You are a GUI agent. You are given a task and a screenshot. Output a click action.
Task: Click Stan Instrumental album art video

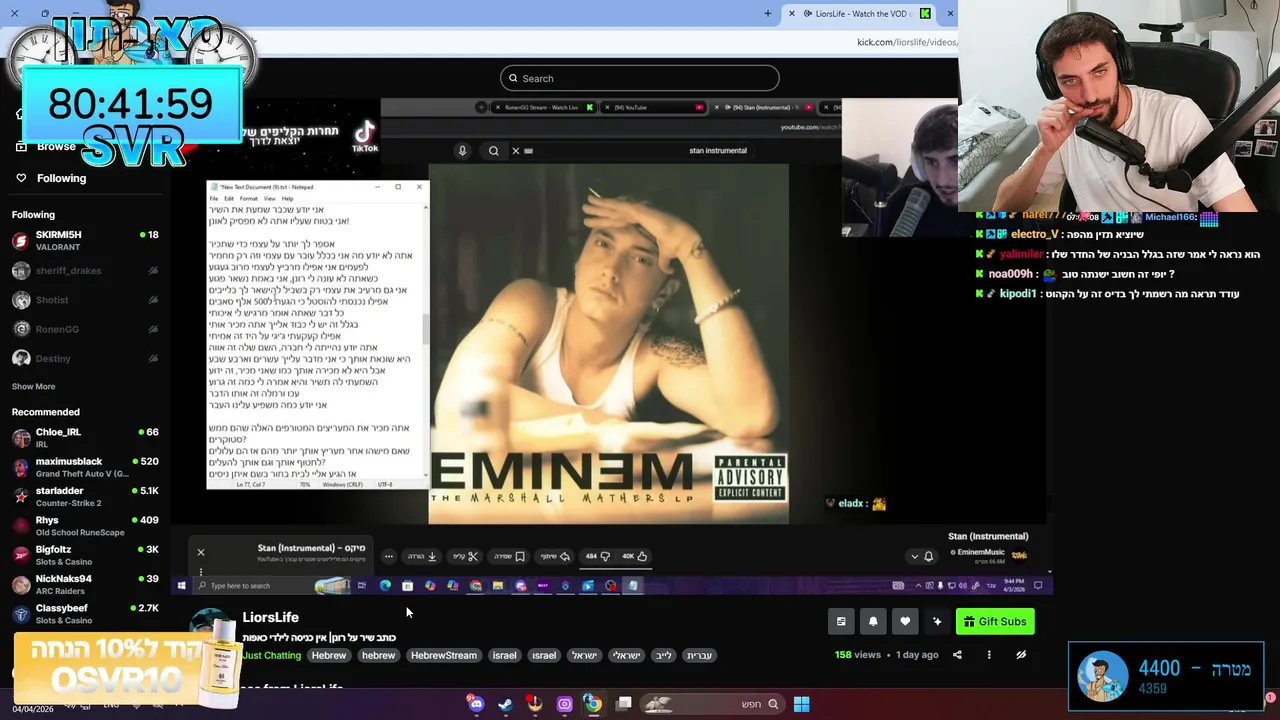pyautogui.click(x=608, y=344)
